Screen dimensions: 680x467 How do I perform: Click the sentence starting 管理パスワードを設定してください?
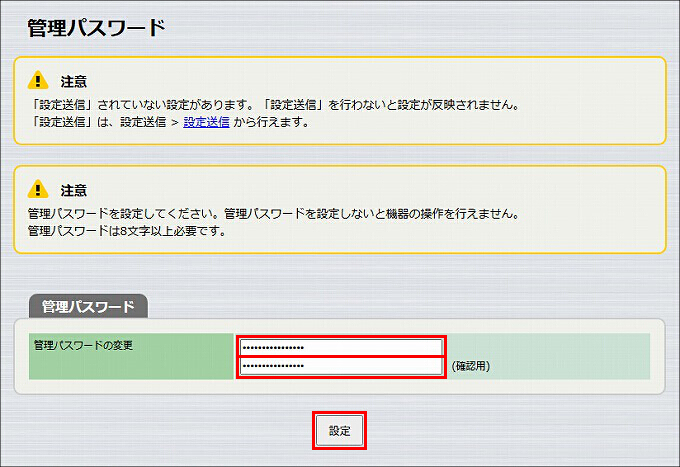coord(274,214)
